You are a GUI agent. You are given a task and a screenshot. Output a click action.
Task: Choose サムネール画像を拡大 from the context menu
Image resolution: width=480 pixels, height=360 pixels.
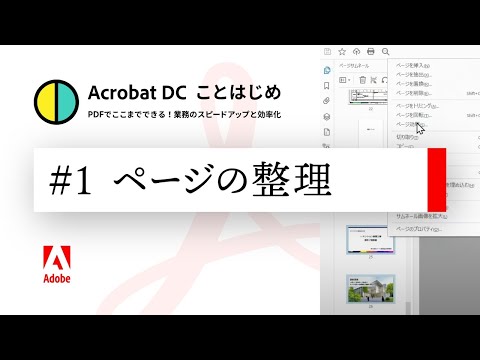(x=421, y=216)
